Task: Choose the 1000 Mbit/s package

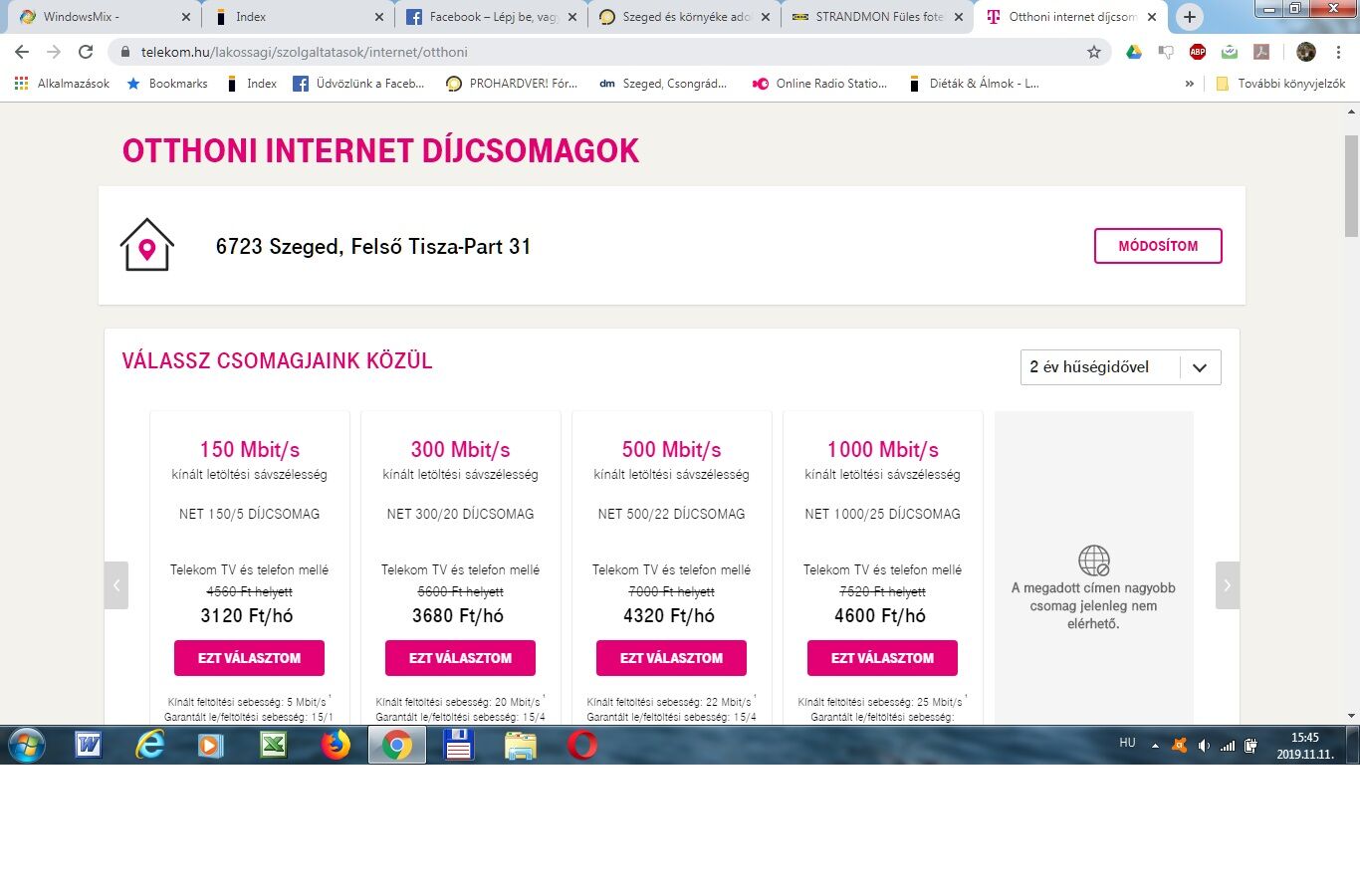Action: click(882, 658)
